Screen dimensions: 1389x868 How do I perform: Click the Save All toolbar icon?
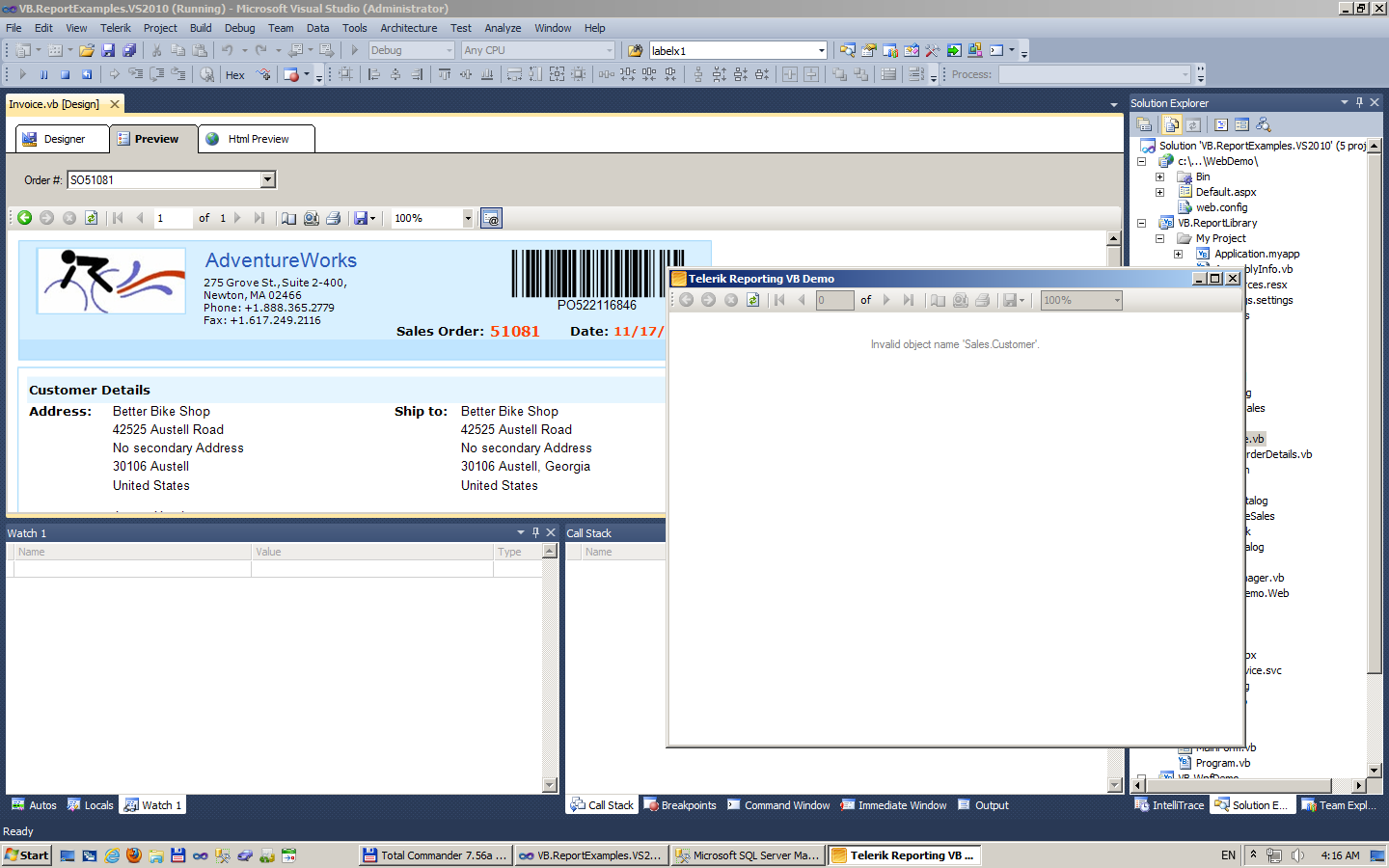[x=129, y=50]
